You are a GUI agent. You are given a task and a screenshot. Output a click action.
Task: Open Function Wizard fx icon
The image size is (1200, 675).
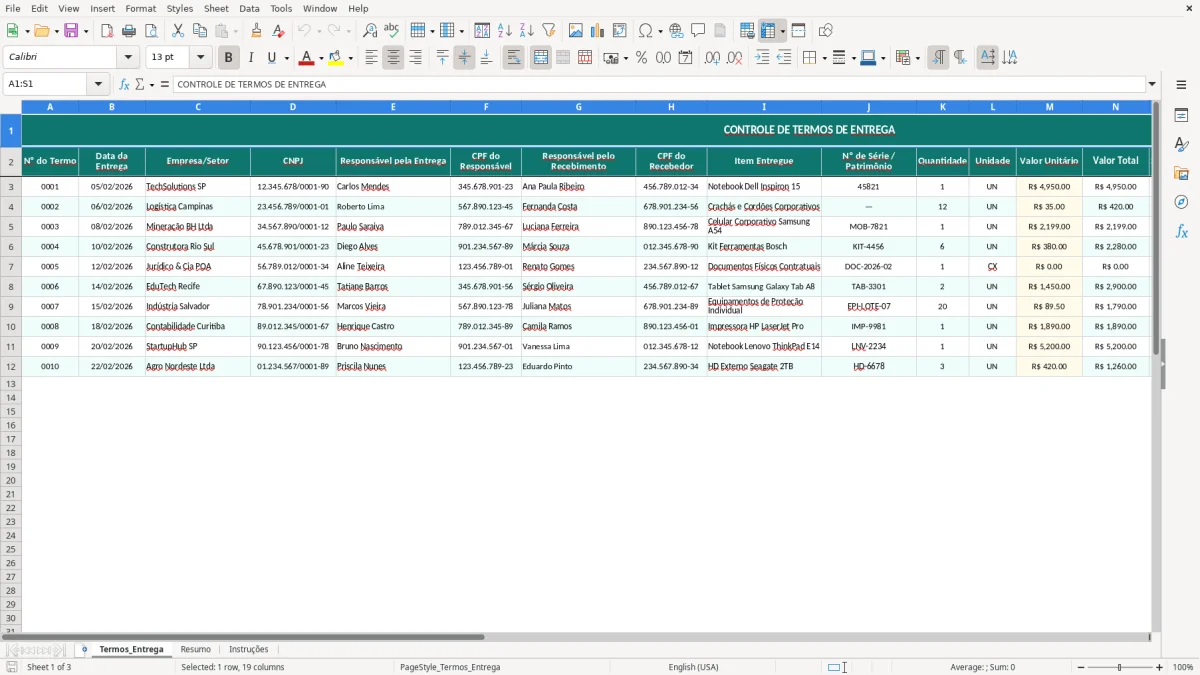point(124,84)
